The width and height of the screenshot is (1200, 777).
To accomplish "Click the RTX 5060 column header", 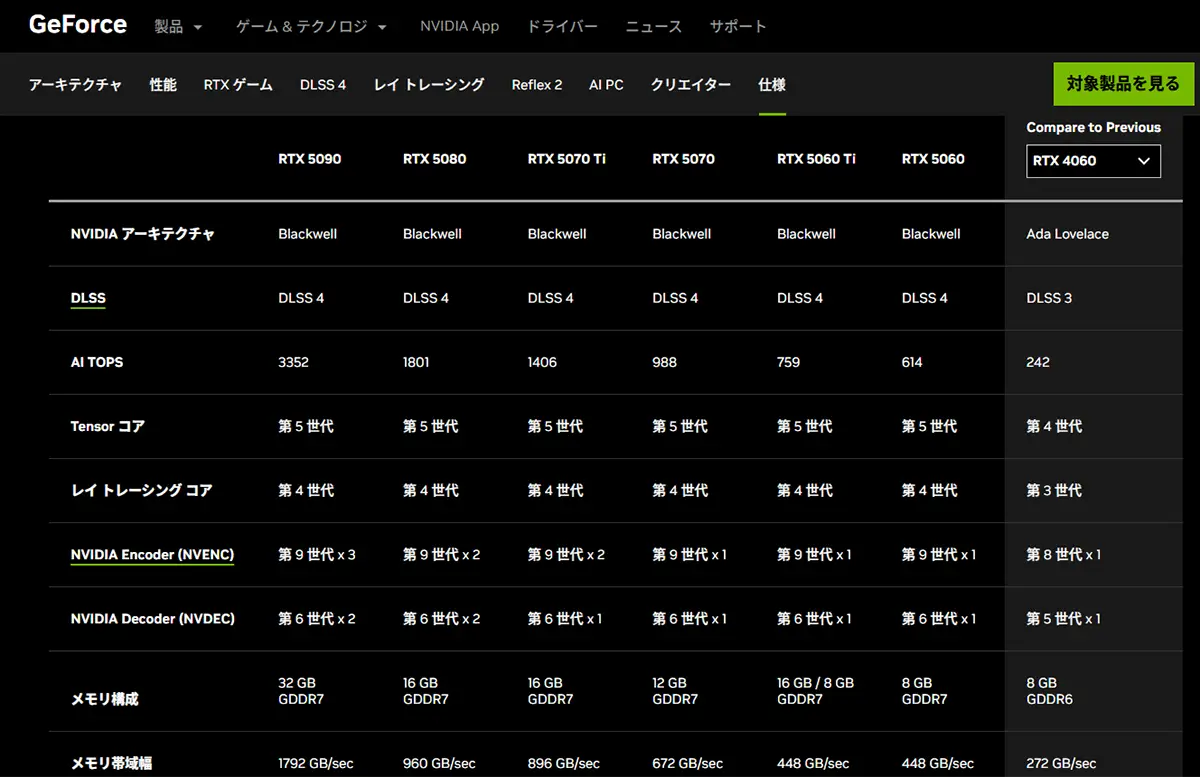I will pos(933,158).
